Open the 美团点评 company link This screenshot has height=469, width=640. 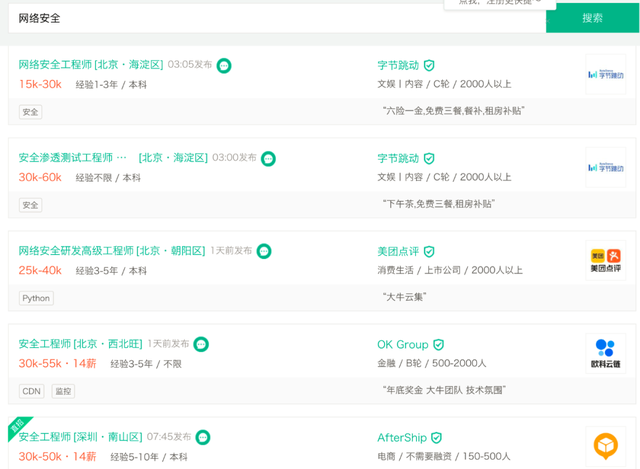pos(398,251)
